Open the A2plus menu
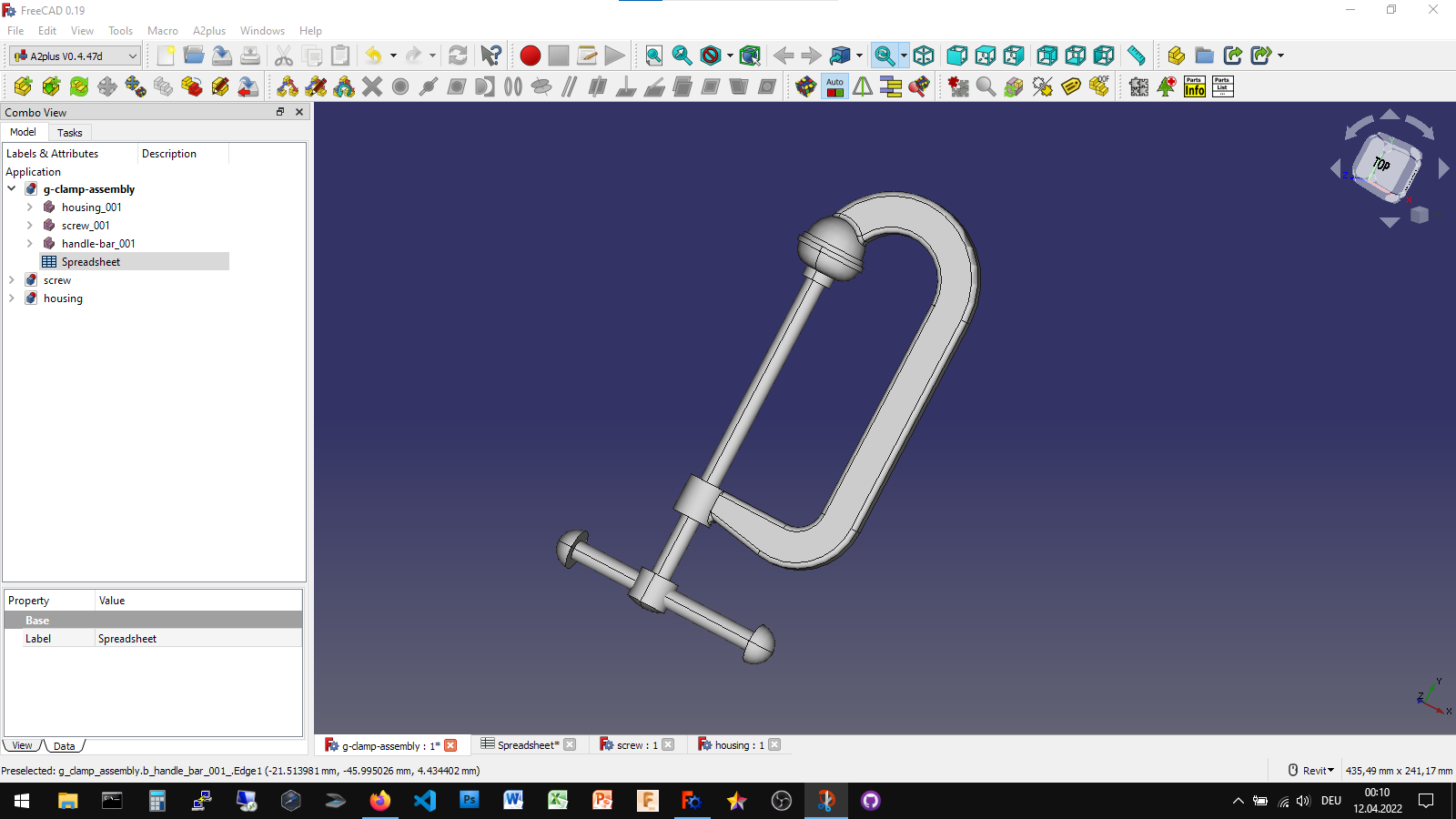The width and height of the screenshot is (1456, 819). 209,30
